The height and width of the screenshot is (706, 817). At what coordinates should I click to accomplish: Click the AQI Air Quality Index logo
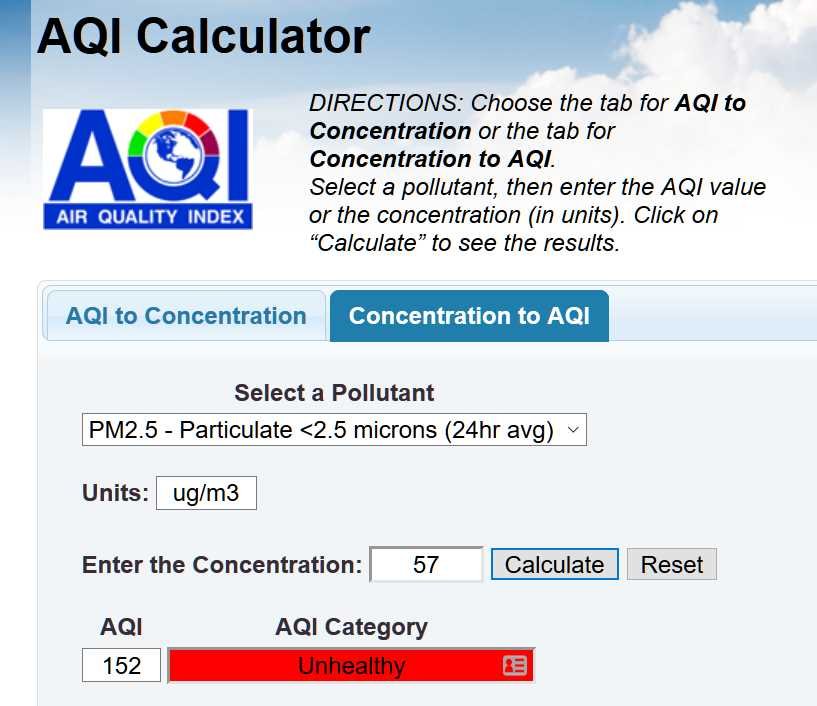point(147,169)
